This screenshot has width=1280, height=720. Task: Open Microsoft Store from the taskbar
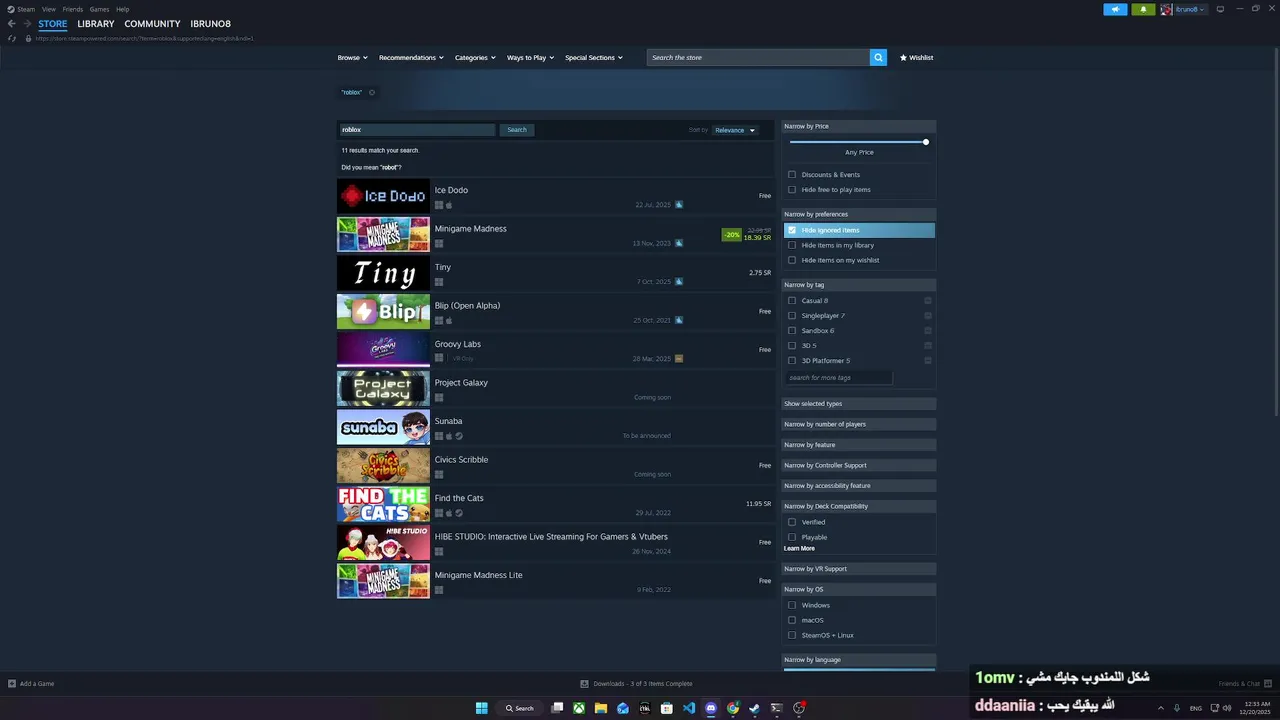[x=667, y=708]
